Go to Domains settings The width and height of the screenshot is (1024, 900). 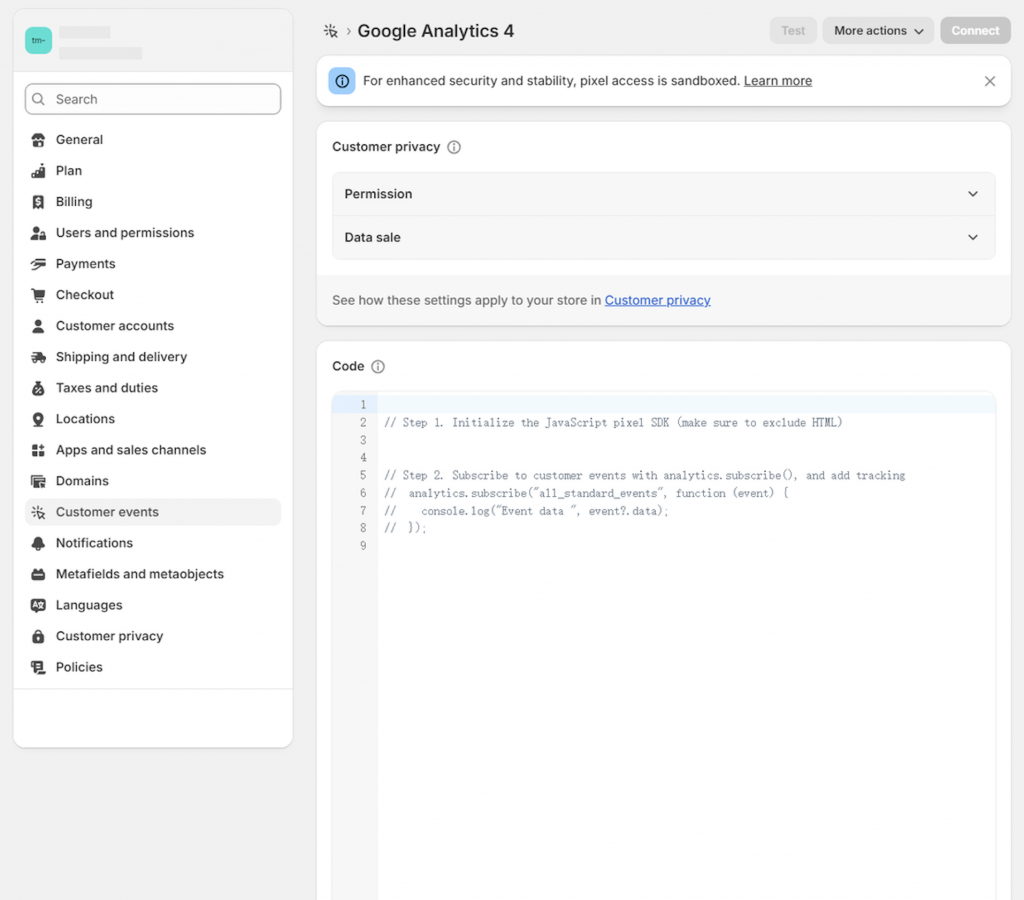pos(153,481)
